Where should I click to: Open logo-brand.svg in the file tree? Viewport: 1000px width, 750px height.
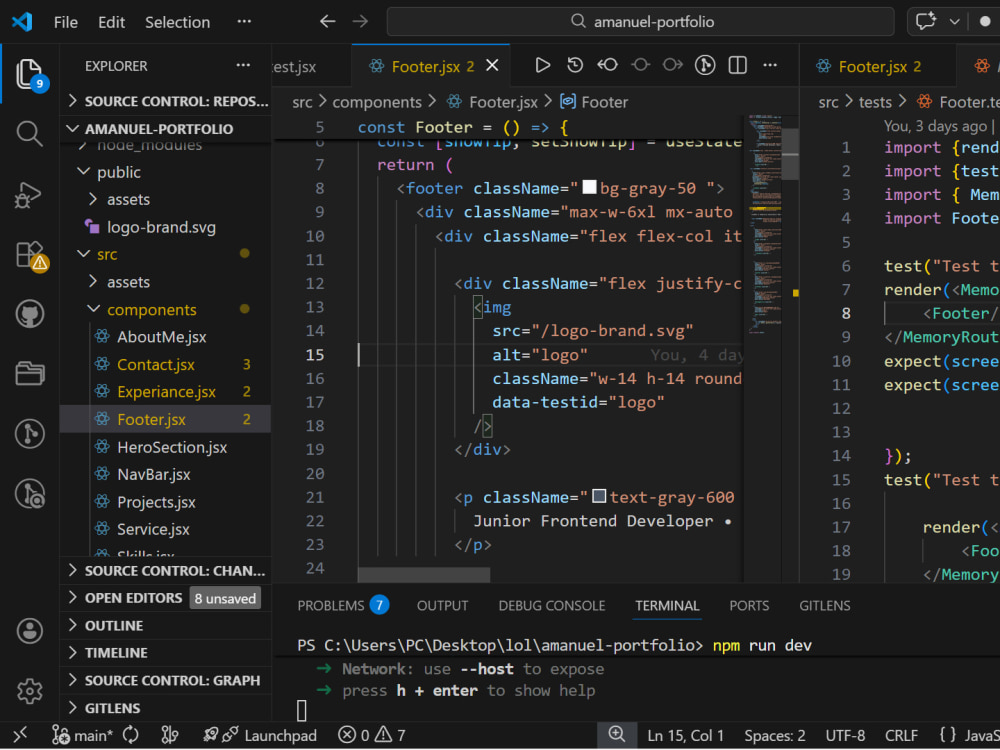pyautogui.click(x=161, y=228)
